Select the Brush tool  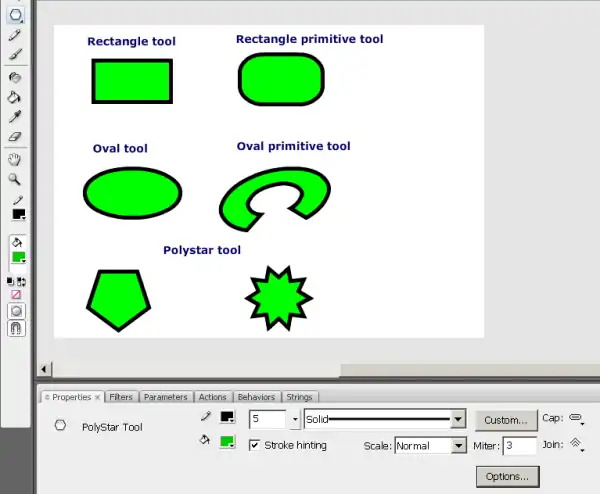[16, 55]
